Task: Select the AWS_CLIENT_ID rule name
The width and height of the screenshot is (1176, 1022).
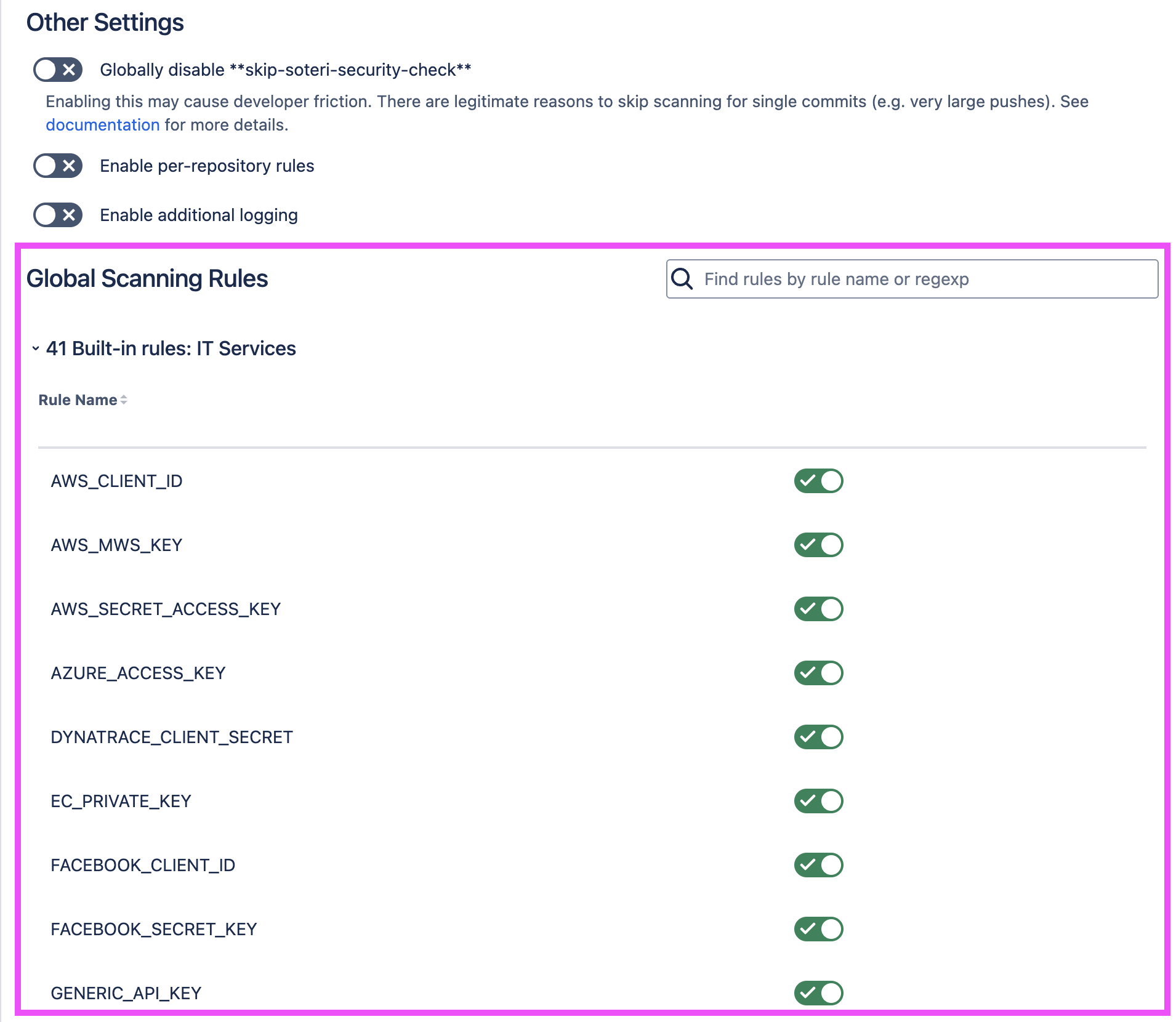Action: coord(116,481)
